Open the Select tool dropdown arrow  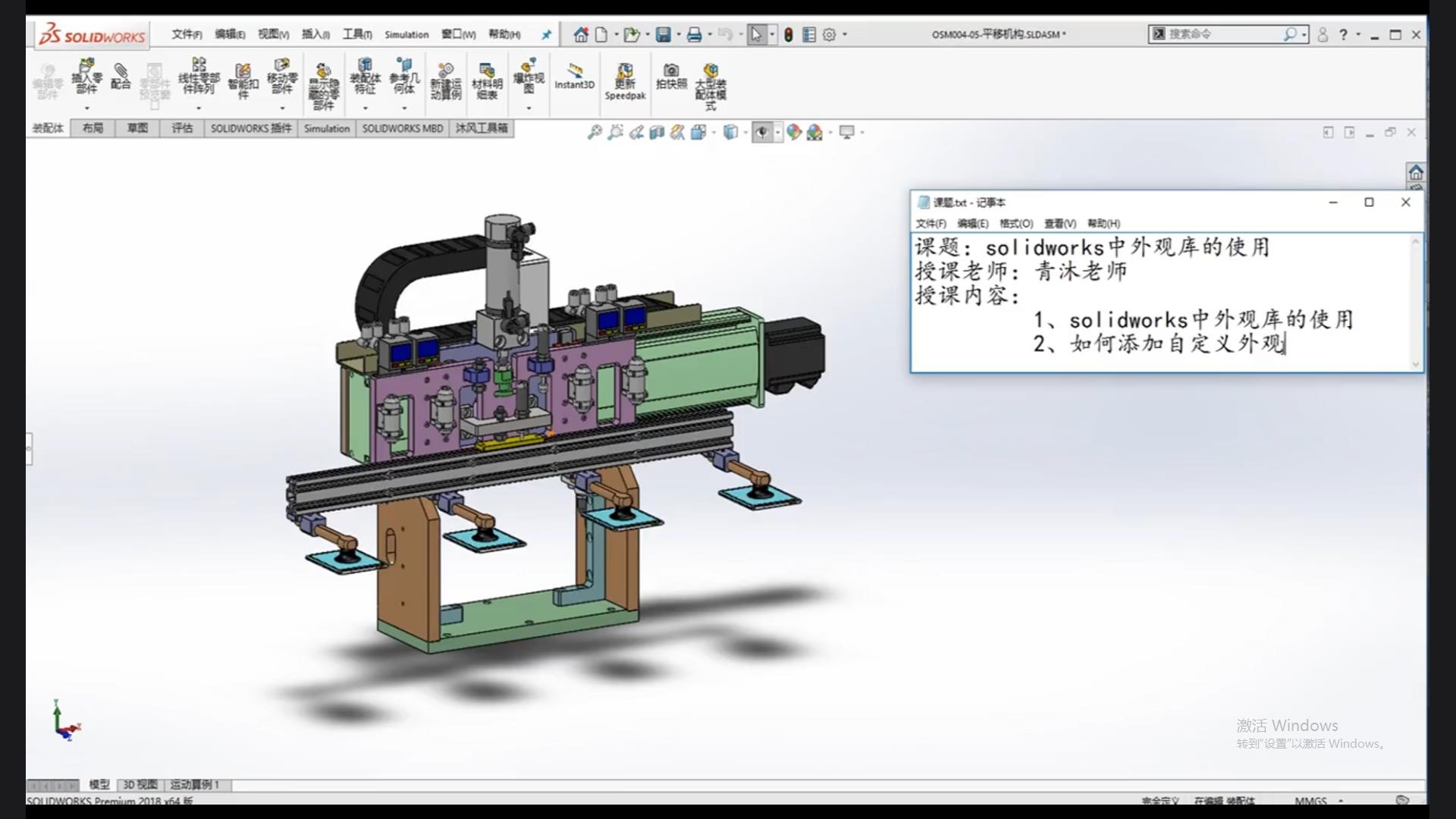(x=772, y=35)
